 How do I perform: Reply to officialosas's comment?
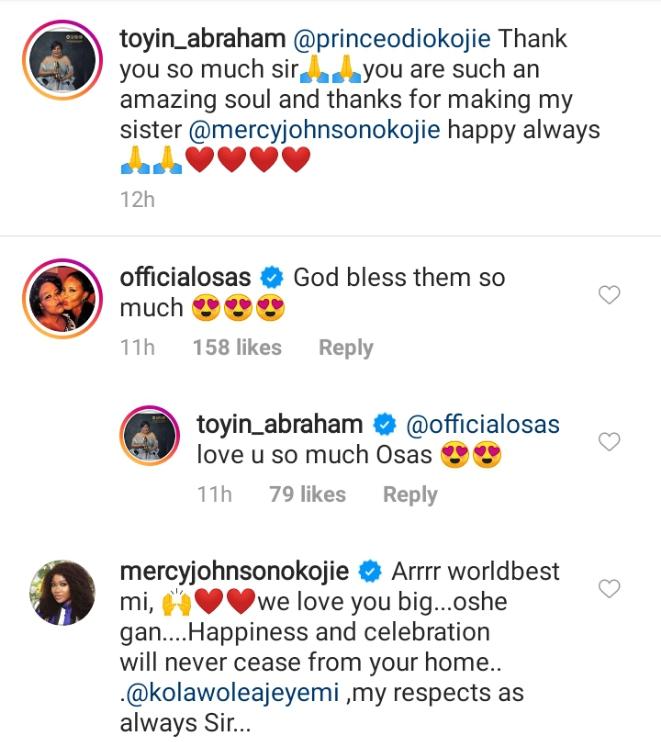pos(345,348)
